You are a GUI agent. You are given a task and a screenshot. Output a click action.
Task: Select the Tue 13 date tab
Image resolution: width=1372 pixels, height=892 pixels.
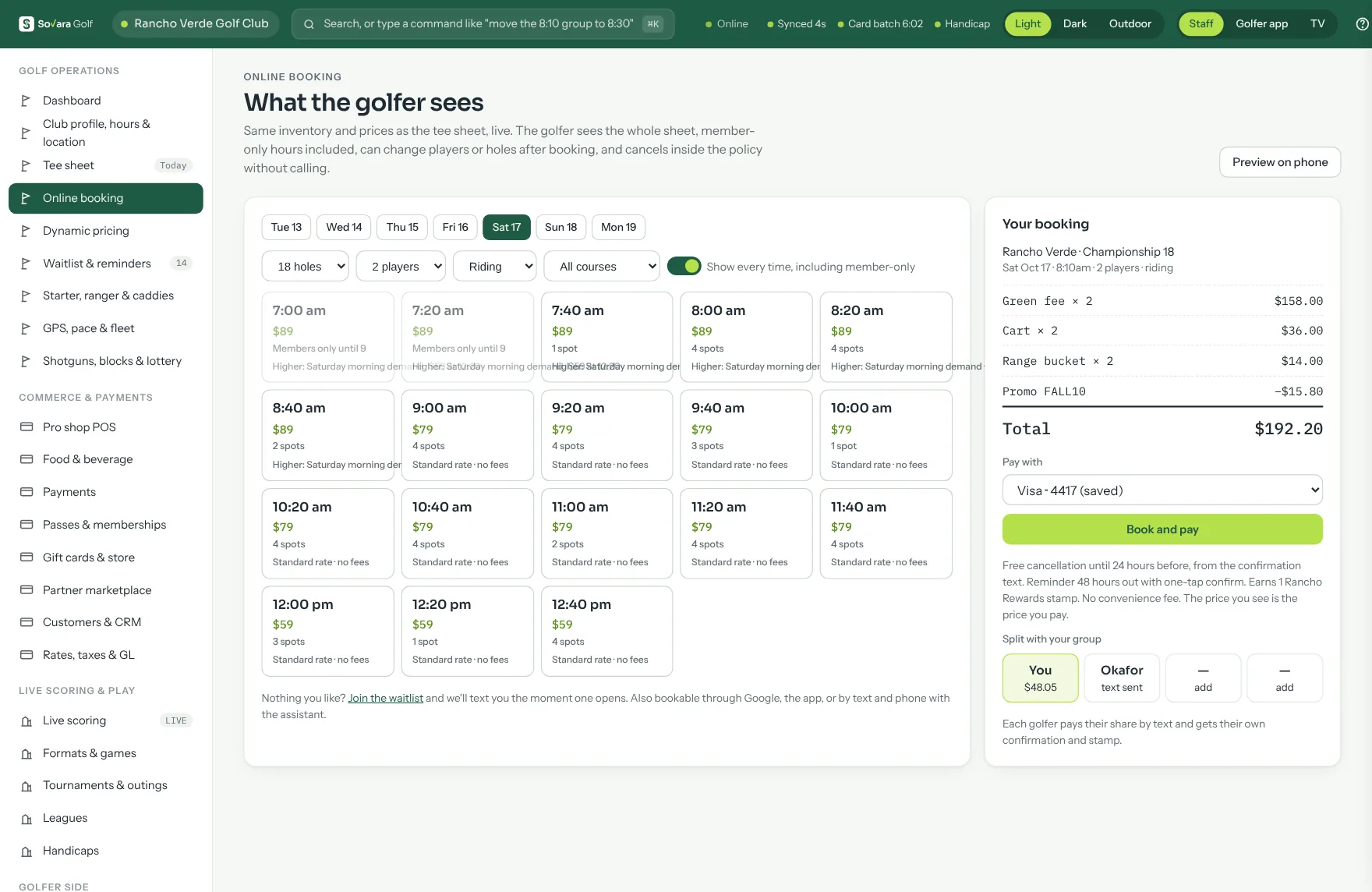[286, 228]
